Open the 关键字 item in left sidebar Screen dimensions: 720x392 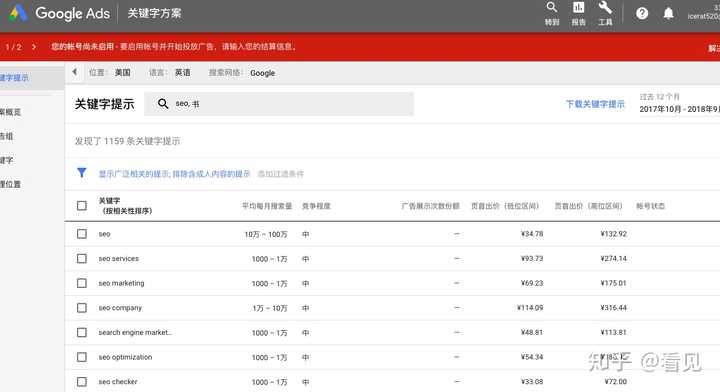coord(6,160)
